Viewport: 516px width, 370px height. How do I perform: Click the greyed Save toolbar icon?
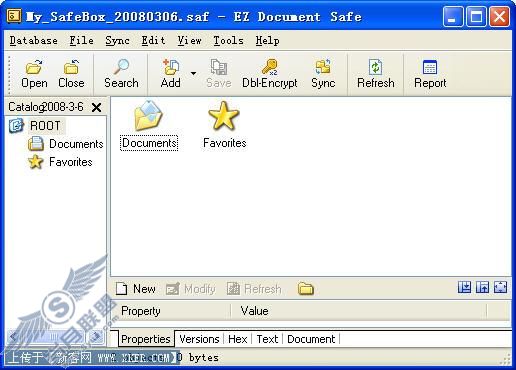[x=219, y=74]
